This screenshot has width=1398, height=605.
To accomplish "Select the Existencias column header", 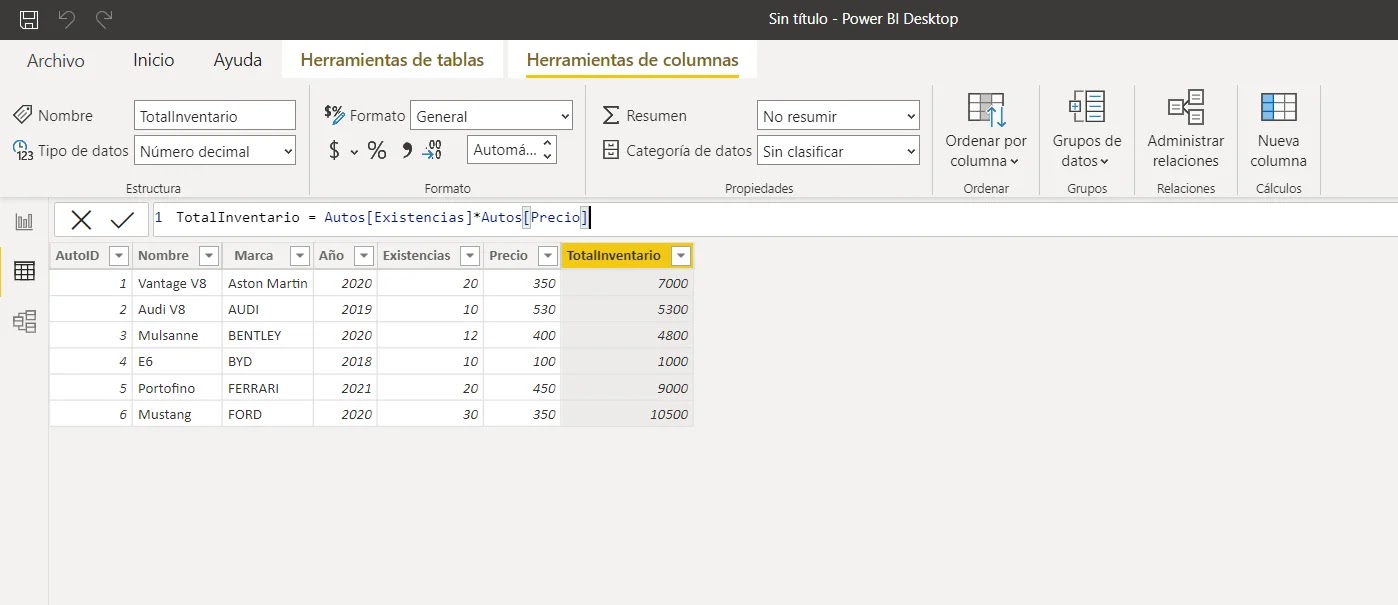I will pos(416,256).
